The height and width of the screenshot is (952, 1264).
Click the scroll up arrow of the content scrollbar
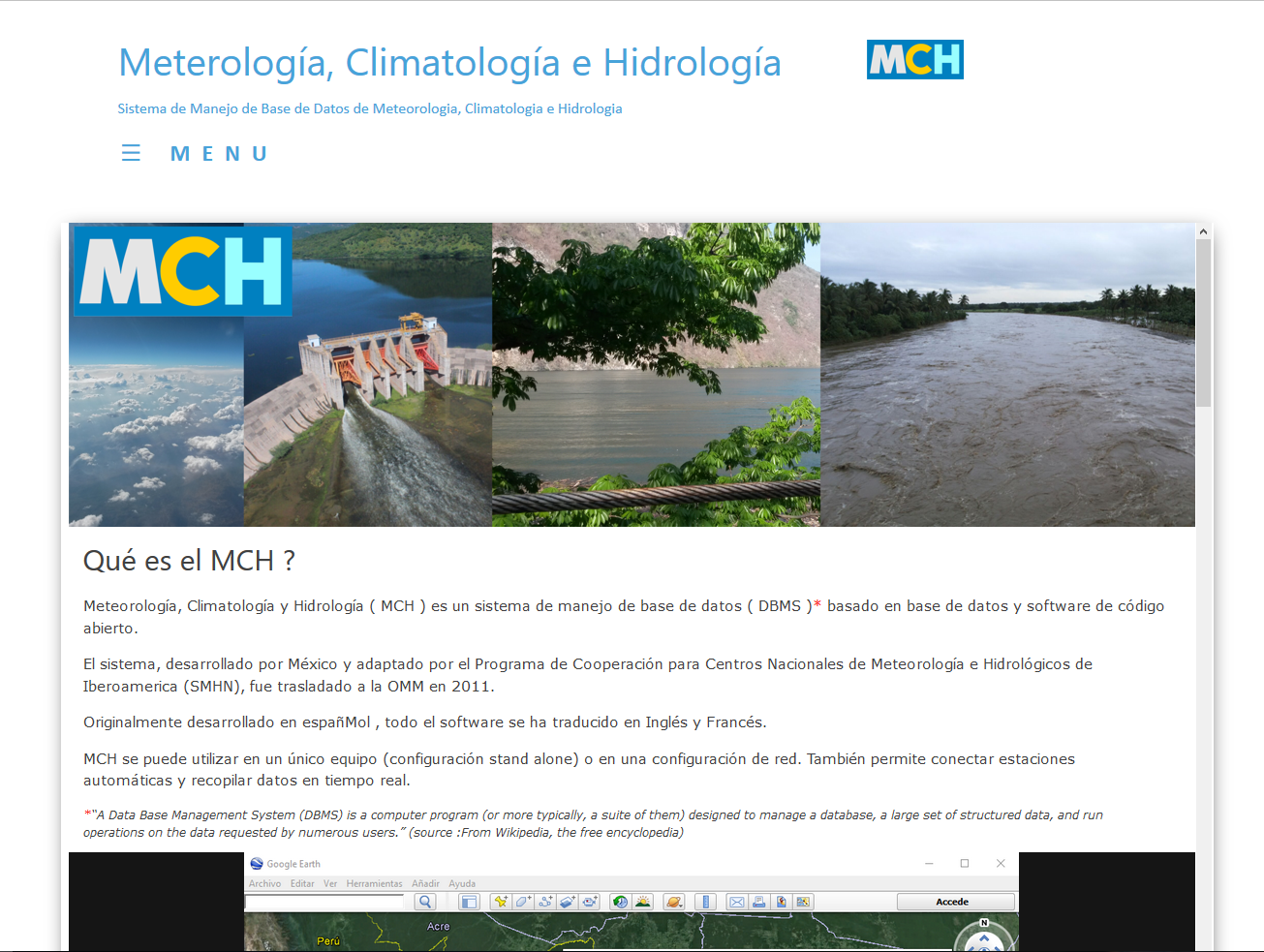tap(1203, 231)
